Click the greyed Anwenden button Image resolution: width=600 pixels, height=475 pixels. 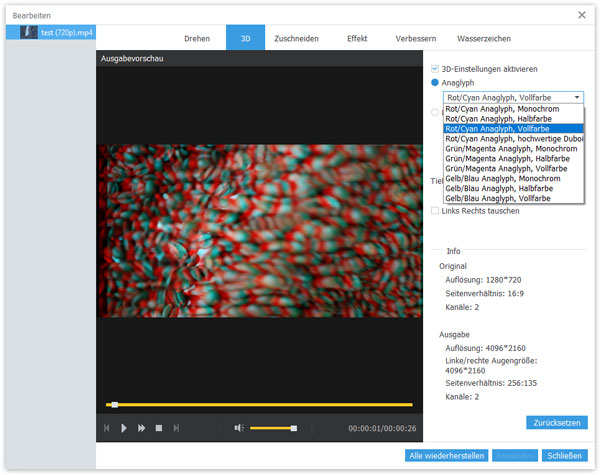(515, 455)
